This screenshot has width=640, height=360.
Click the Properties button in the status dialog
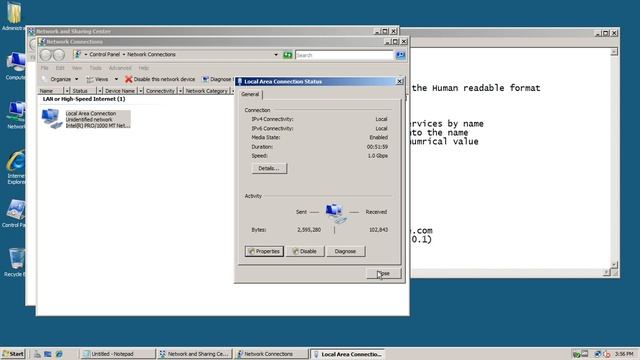point(264,251)
